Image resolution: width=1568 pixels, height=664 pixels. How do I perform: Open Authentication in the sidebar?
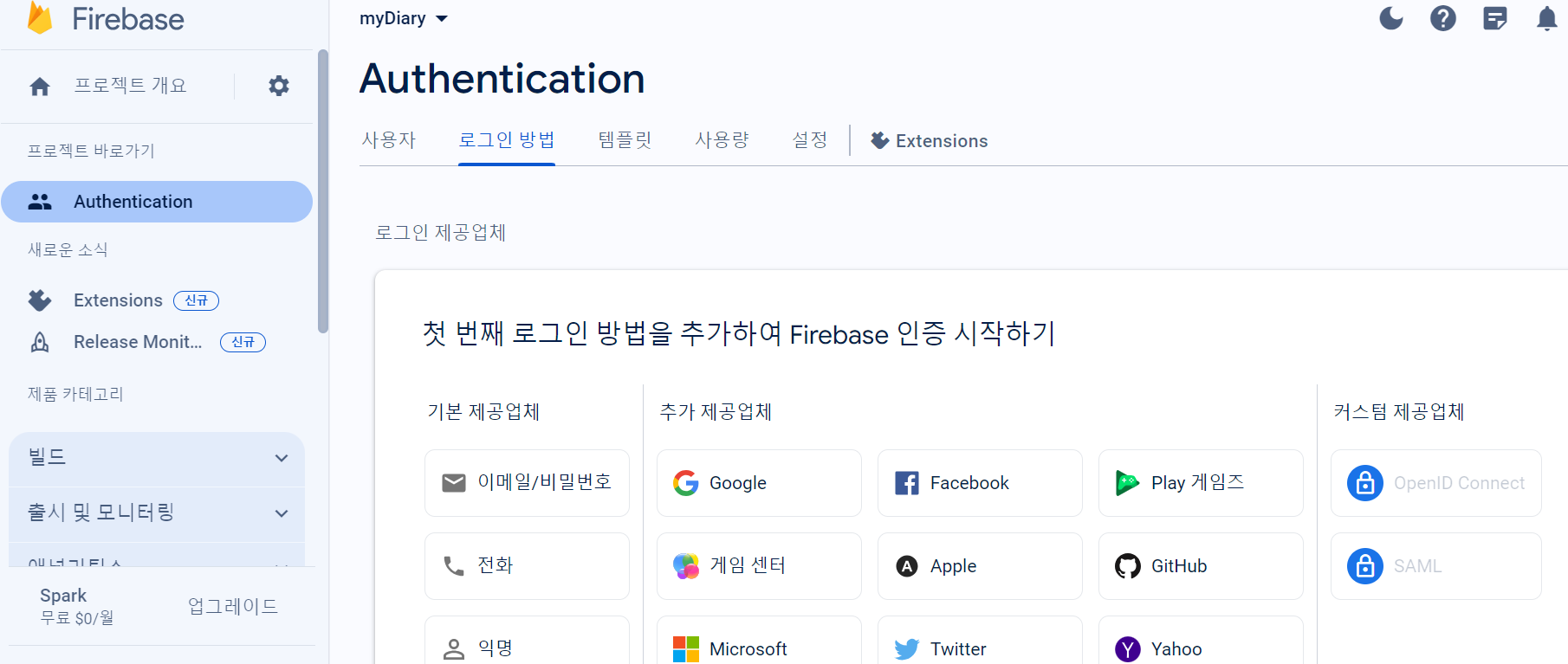(157, 202)
